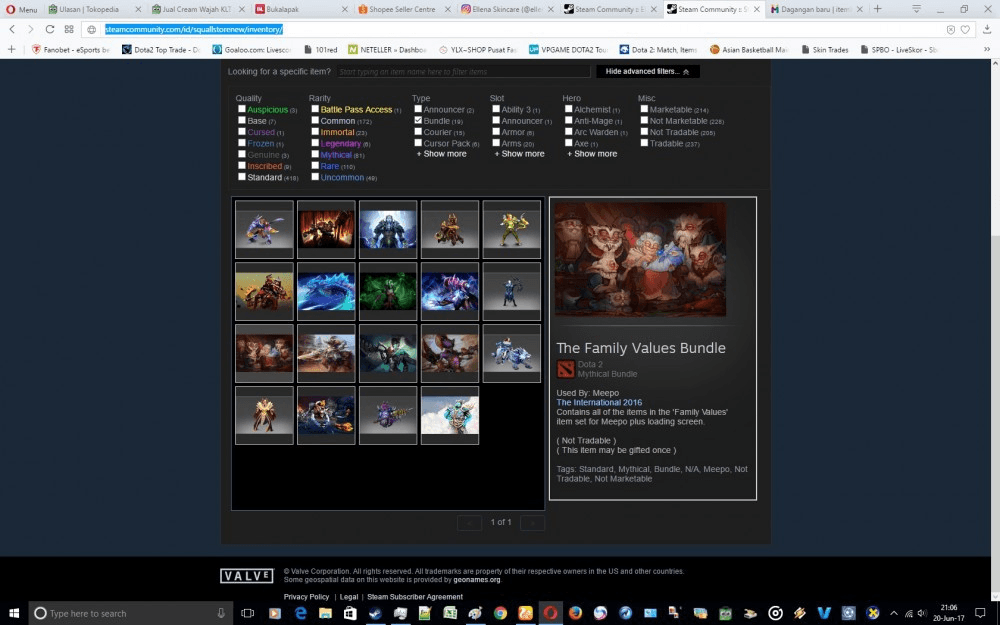The image size is (1000, 625).
Task: Open the Legal footer link
Action: (x=349, y=597)
